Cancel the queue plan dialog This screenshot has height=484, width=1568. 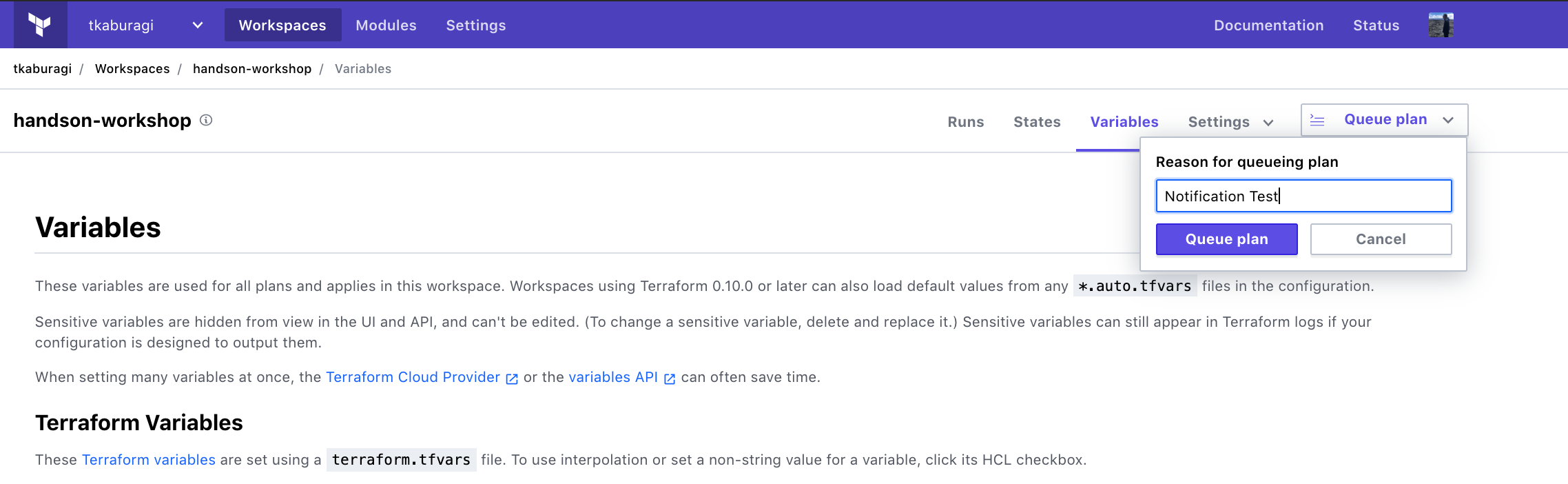pyautogui.click(x=1381, y=239)
